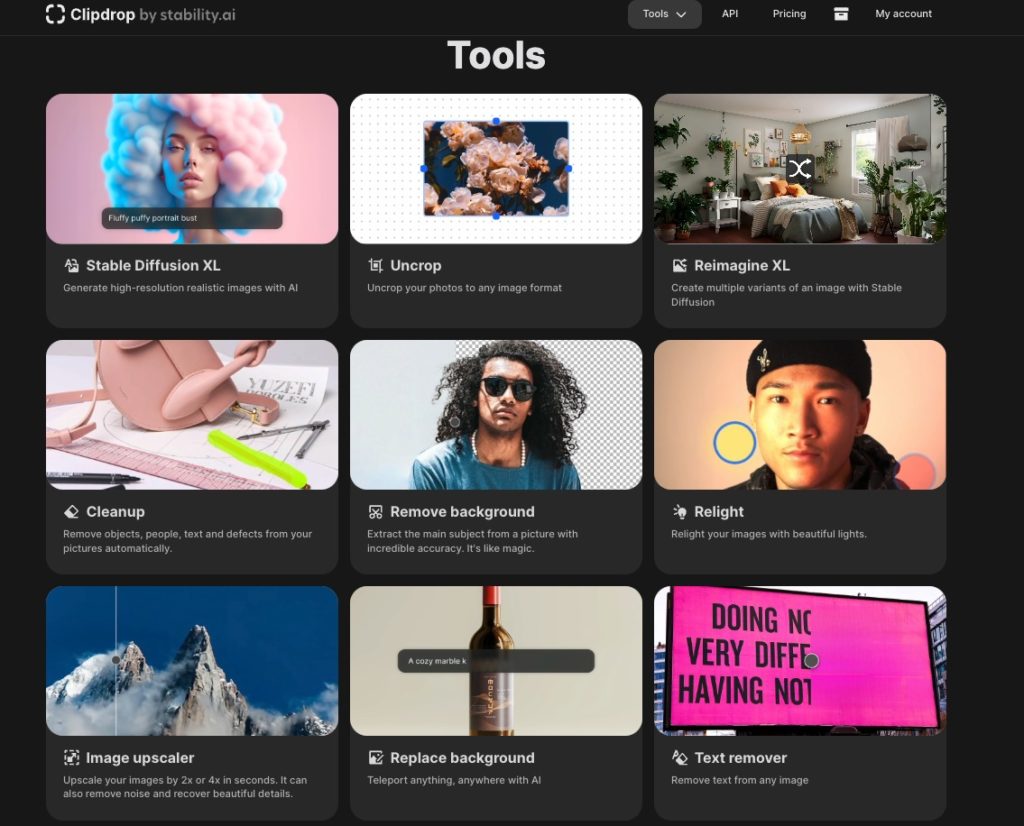
Task: Click the Image upscaler icon
Action: tap(71, 758)
